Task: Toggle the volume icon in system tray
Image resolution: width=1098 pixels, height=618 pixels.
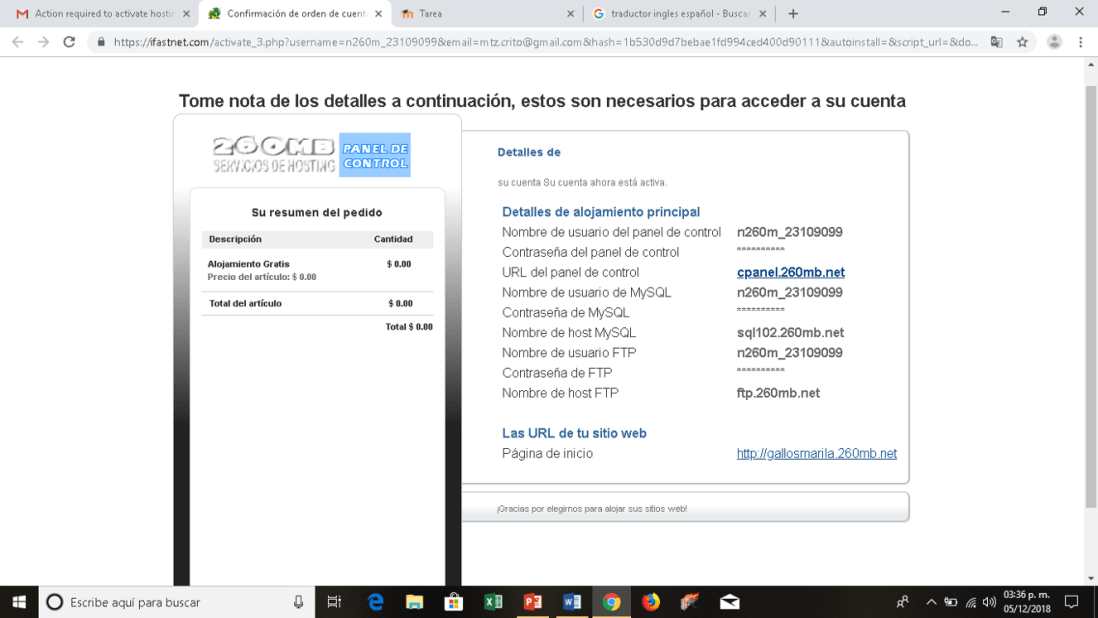Action: pyautogui.click(x=988, y=601)
